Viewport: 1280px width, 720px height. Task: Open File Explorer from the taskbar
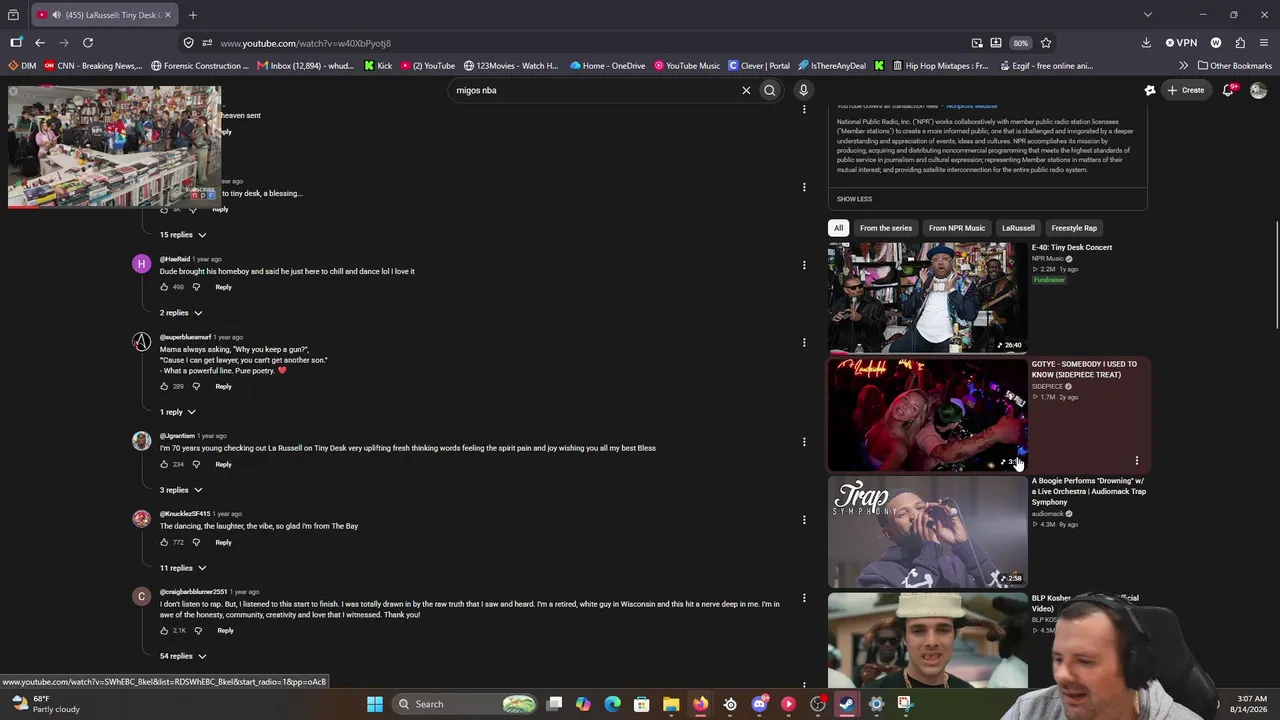(x=671, y=704)
